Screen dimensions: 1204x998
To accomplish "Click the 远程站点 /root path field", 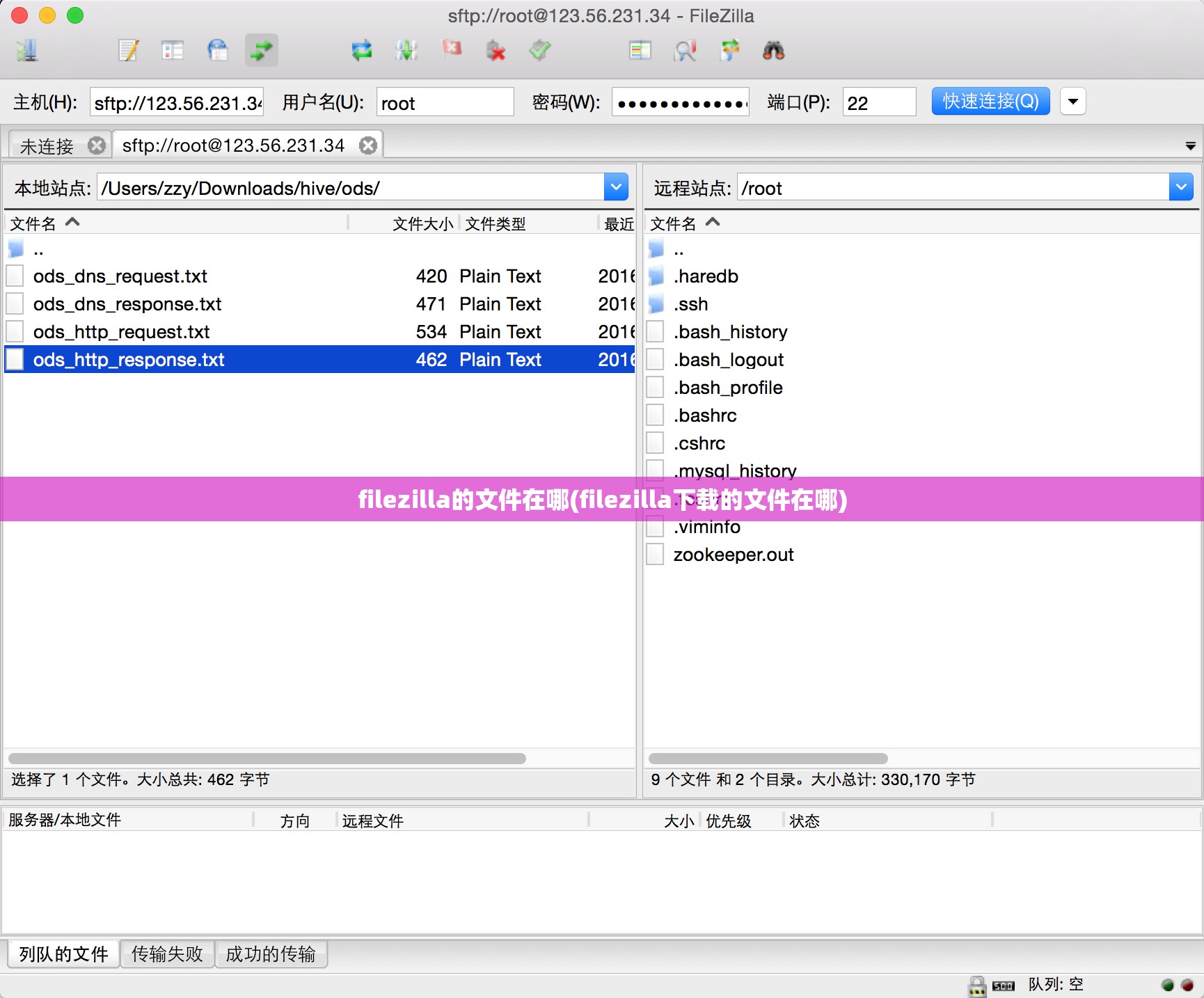I will click(953, 187).
